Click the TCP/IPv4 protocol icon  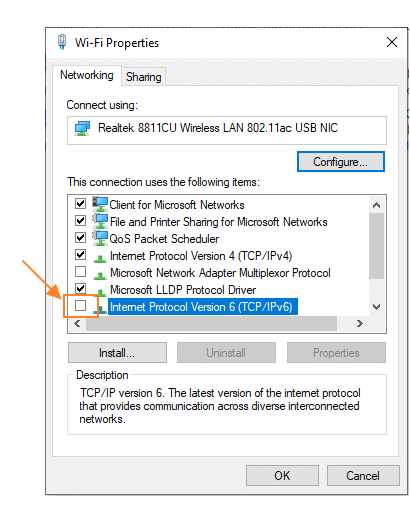(100, 258)
